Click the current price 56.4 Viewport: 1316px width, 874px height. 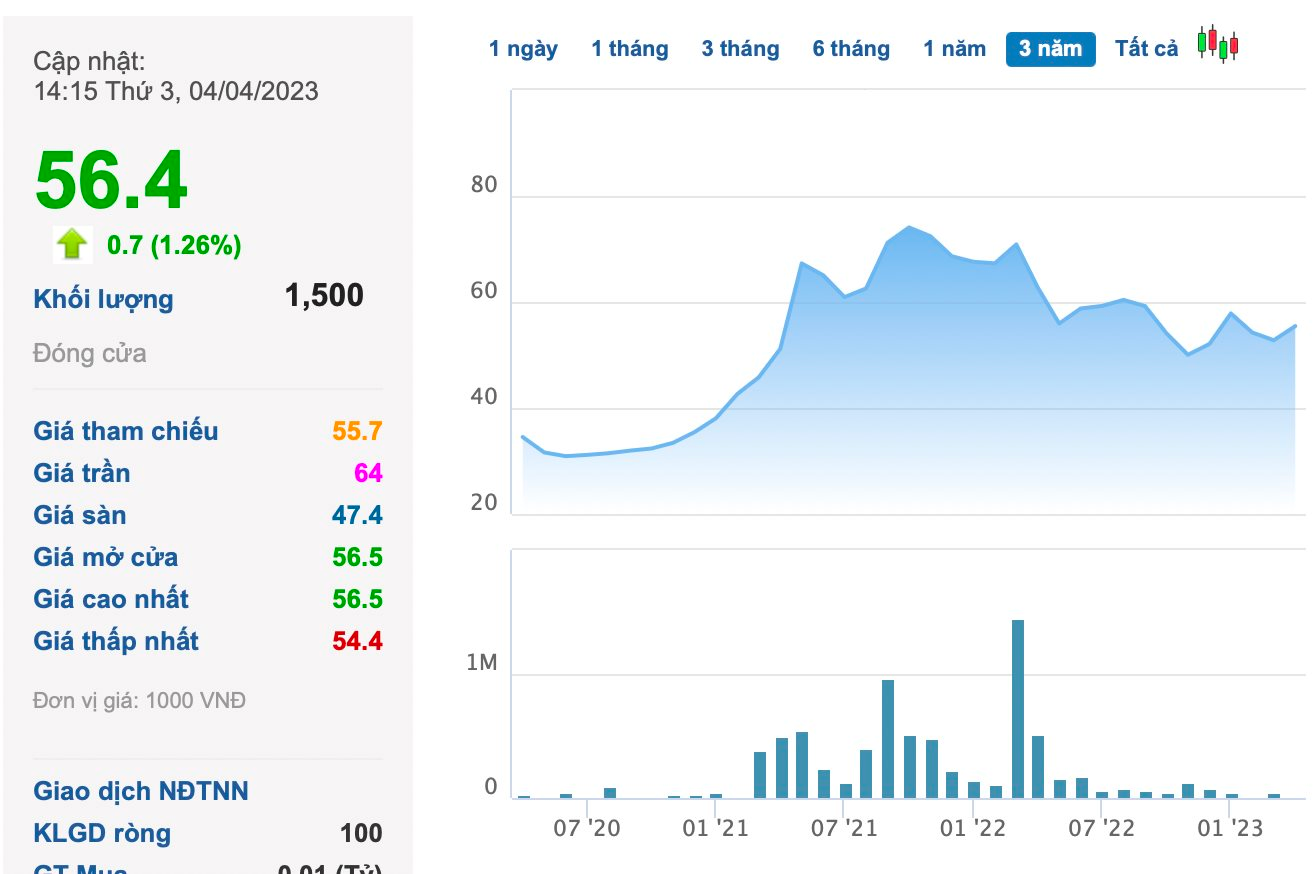111,181
